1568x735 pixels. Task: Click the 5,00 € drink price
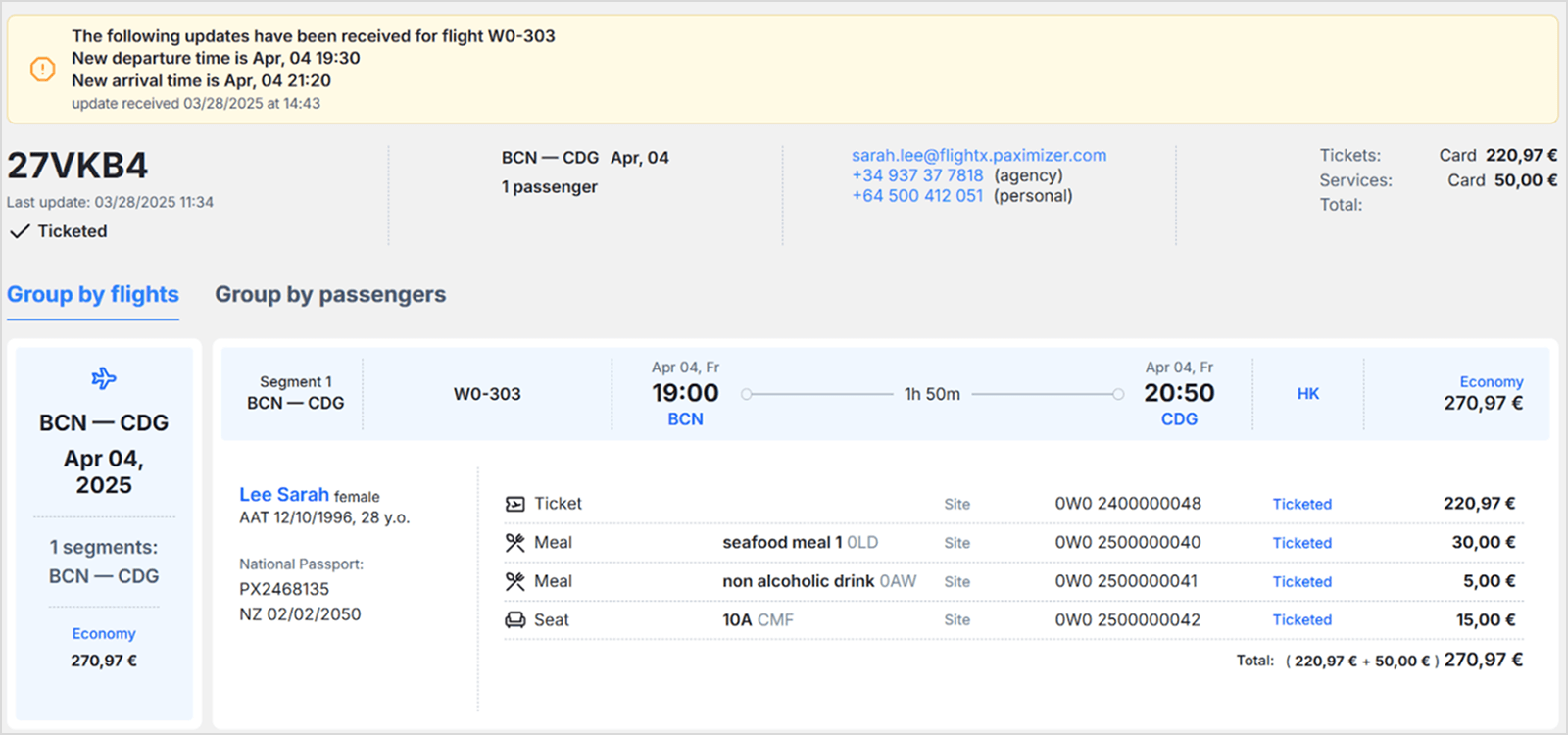coord(1490,581)
